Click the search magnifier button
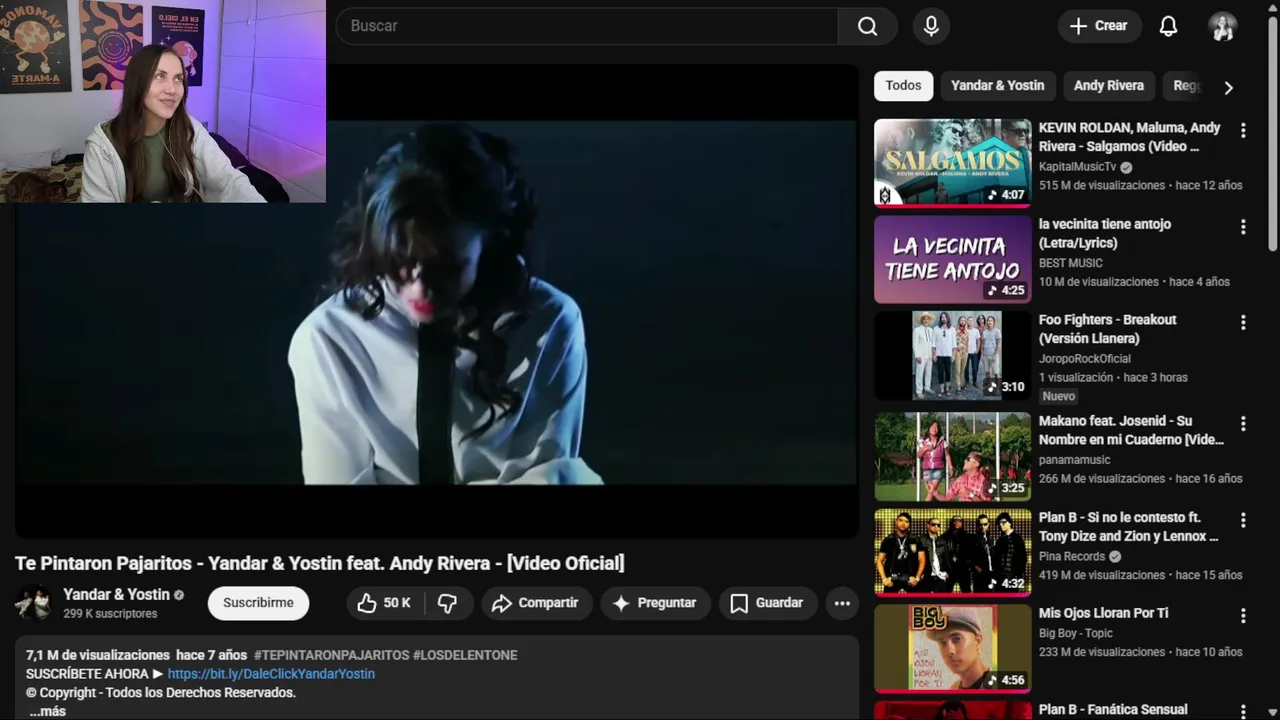 click(867, 26)
